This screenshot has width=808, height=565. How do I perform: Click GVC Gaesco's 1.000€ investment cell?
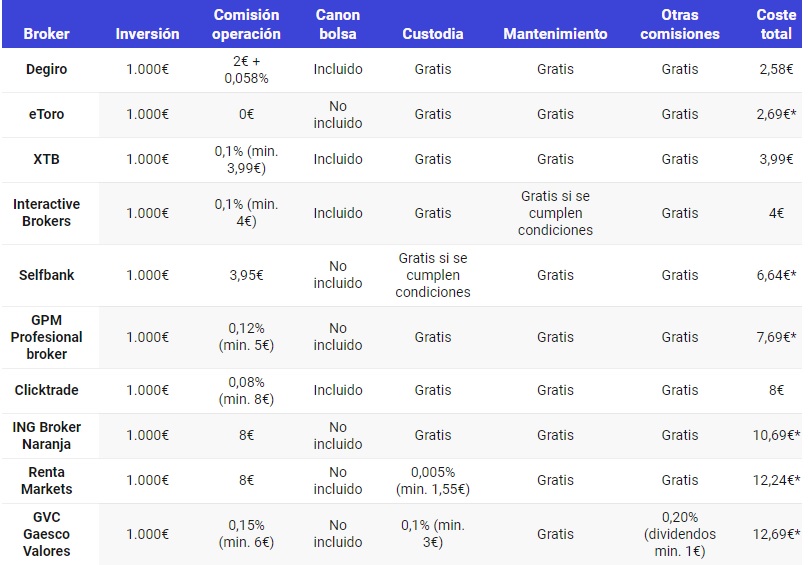[x=147, y=534]
